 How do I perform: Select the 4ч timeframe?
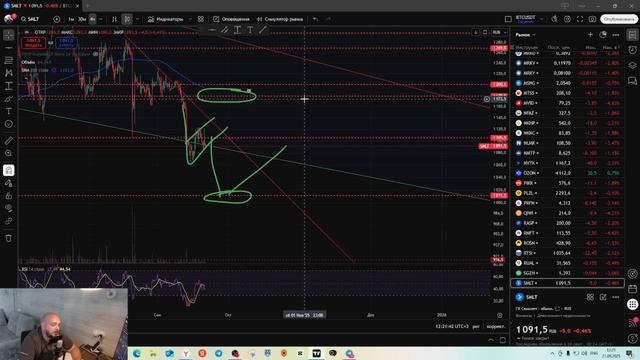click(93, 19)
